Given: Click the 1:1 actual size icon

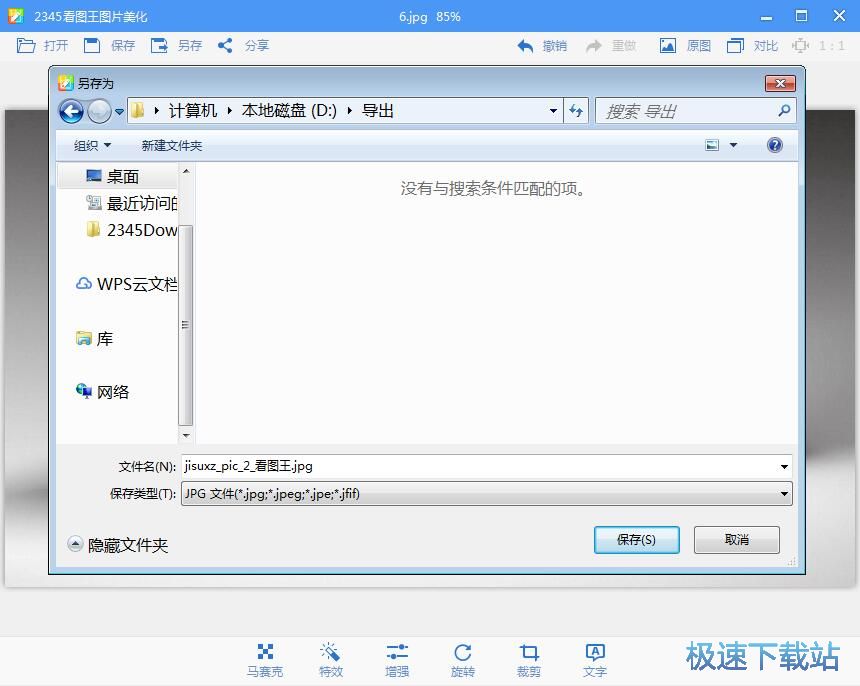Looking at the screenshot, I should 801,46.
